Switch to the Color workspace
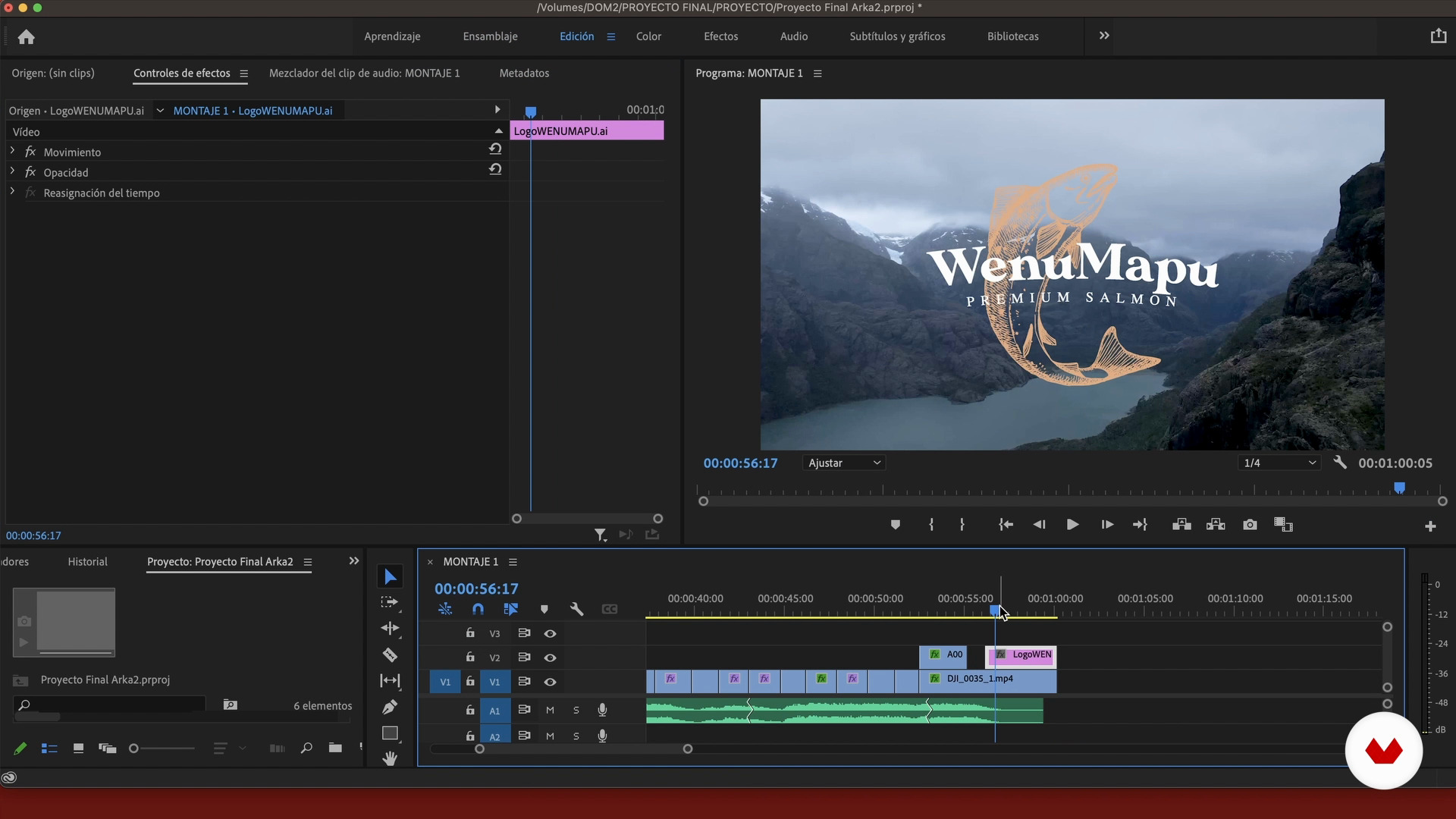Viewport: 1456px width, 819px height. [x=648, y=36]
